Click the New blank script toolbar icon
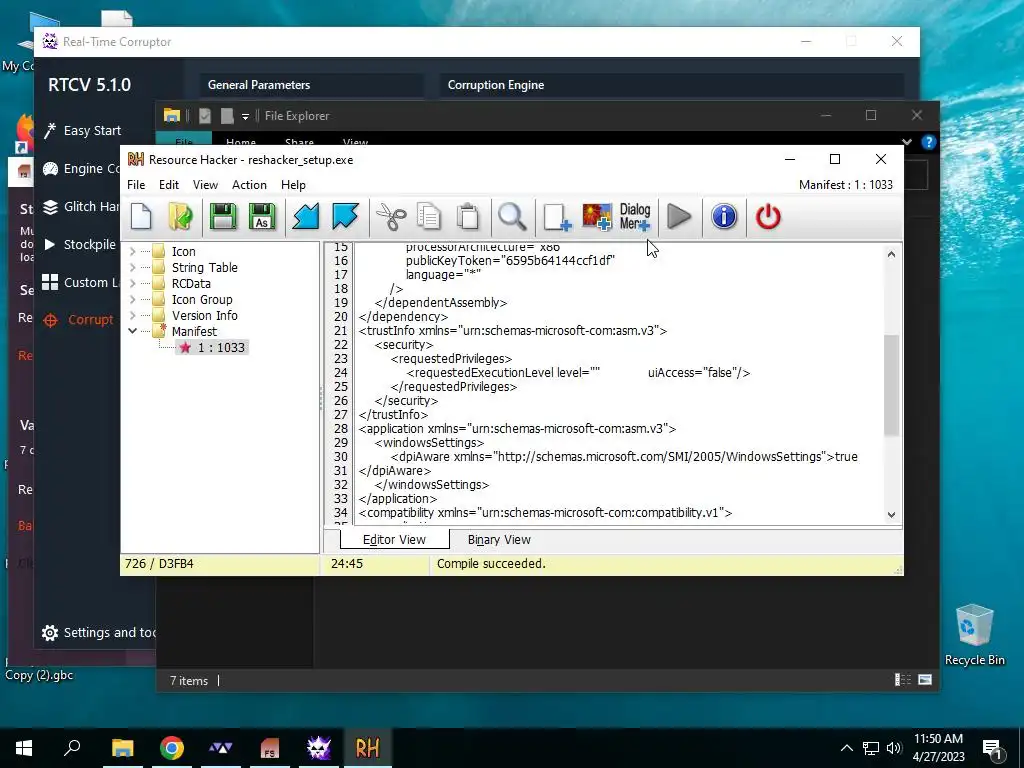The image size is (1024, 768). 141,217
